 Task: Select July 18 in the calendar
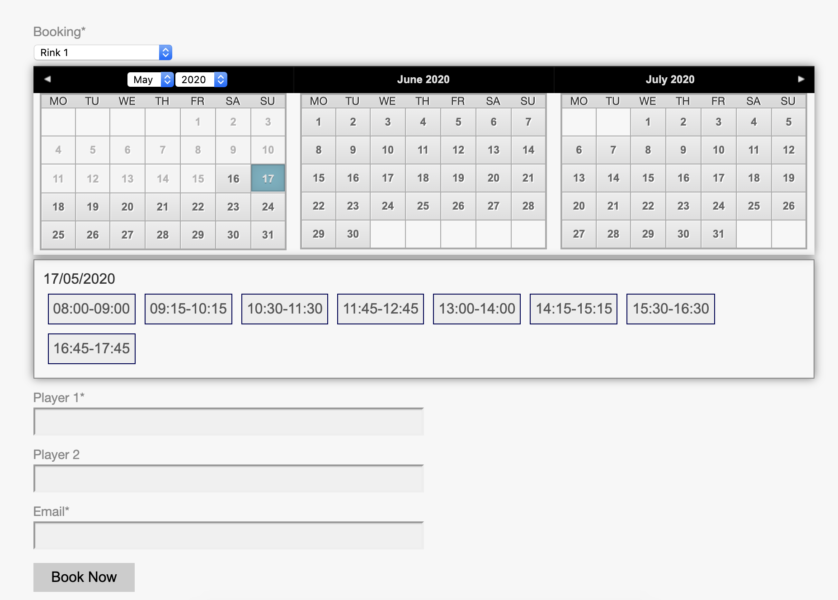coord(754,178)
